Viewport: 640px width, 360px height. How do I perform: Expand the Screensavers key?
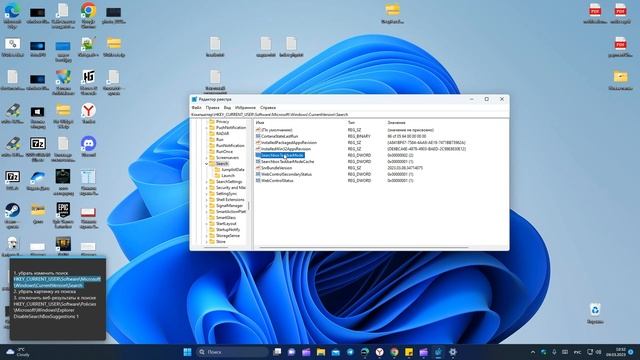207,158
